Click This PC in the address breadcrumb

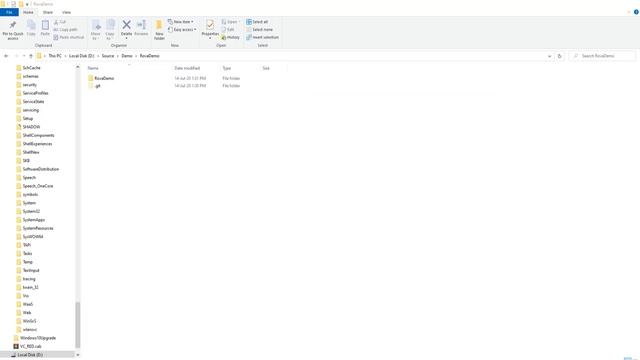[x=55, y=56]
